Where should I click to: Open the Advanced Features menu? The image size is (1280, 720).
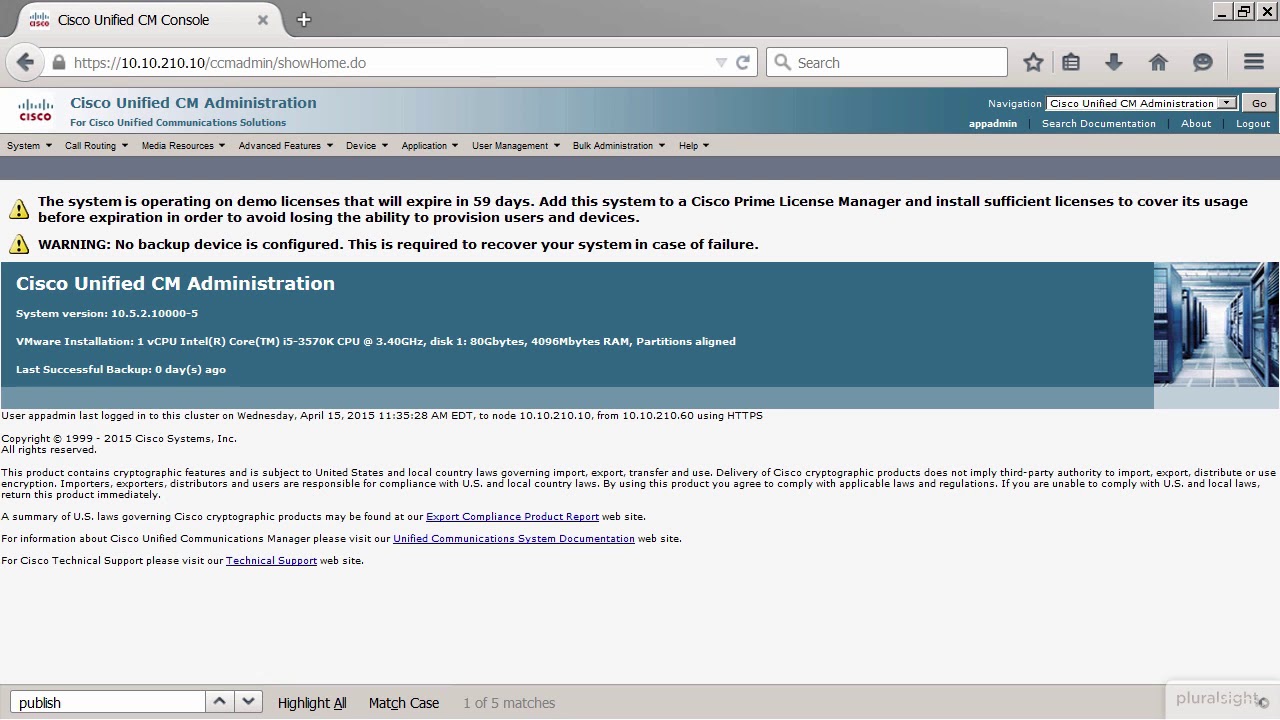(x=286, y=145)
